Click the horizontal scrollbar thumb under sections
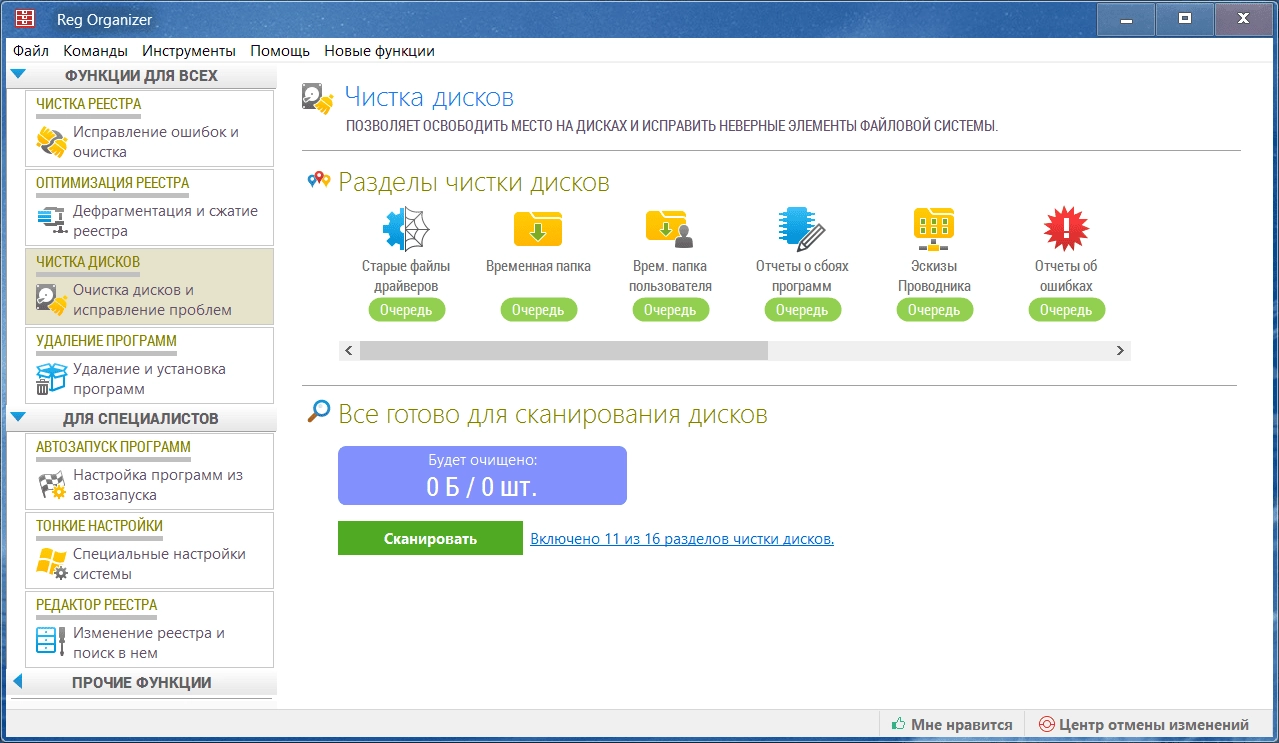Viewport: 1279px width, 743px height. point(564,351)
